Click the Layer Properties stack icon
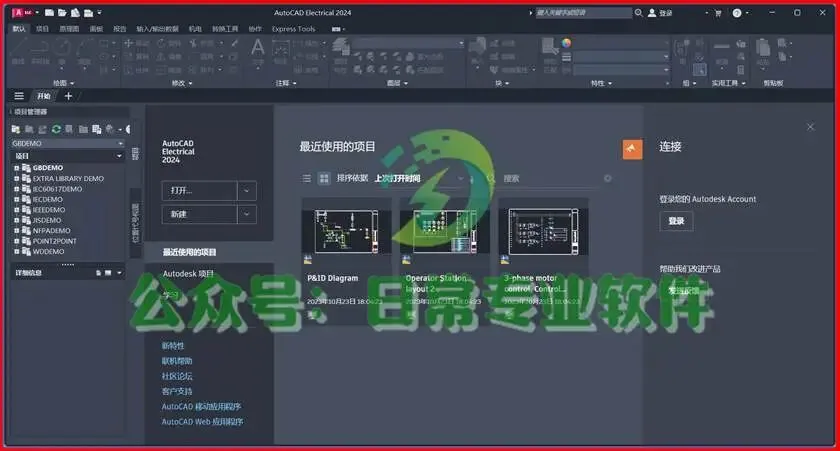This screenshot has width=840, height=451. pos(341,47)
